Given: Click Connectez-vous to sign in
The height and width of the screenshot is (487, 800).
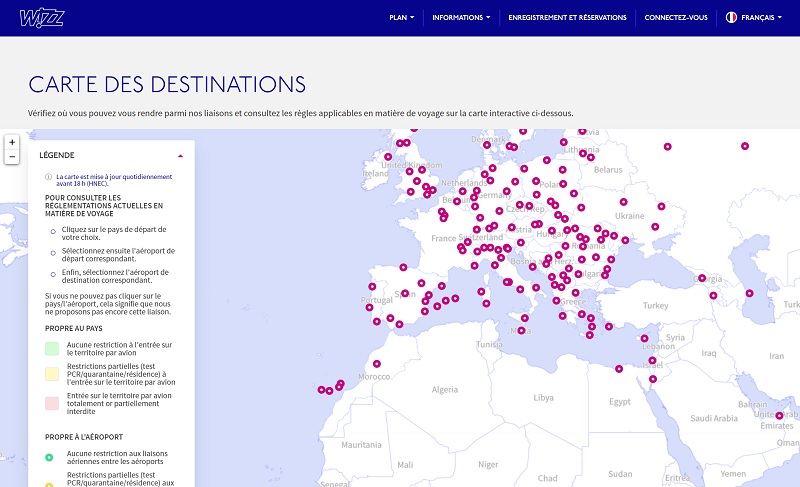Looking at the screenshot, I should click(x=675, y=17).
